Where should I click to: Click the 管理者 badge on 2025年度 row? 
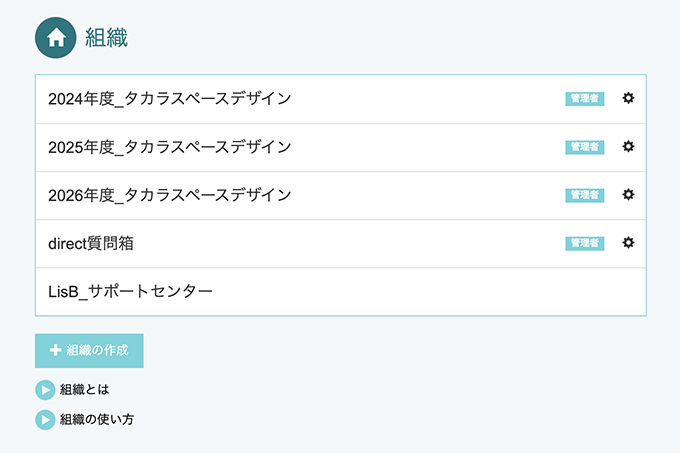pos(584,147)
